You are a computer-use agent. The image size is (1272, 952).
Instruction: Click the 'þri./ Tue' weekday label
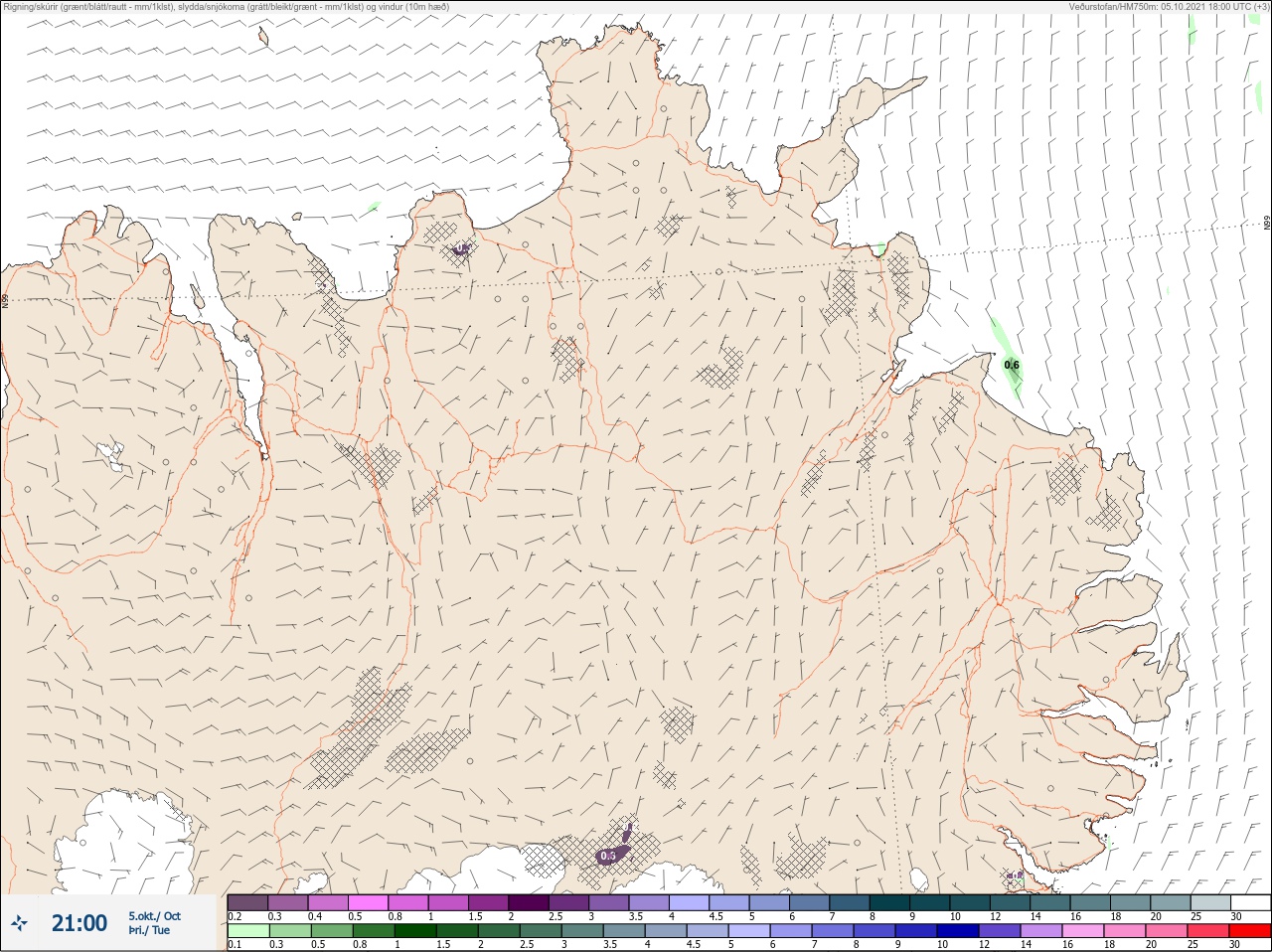pos(149,931)
